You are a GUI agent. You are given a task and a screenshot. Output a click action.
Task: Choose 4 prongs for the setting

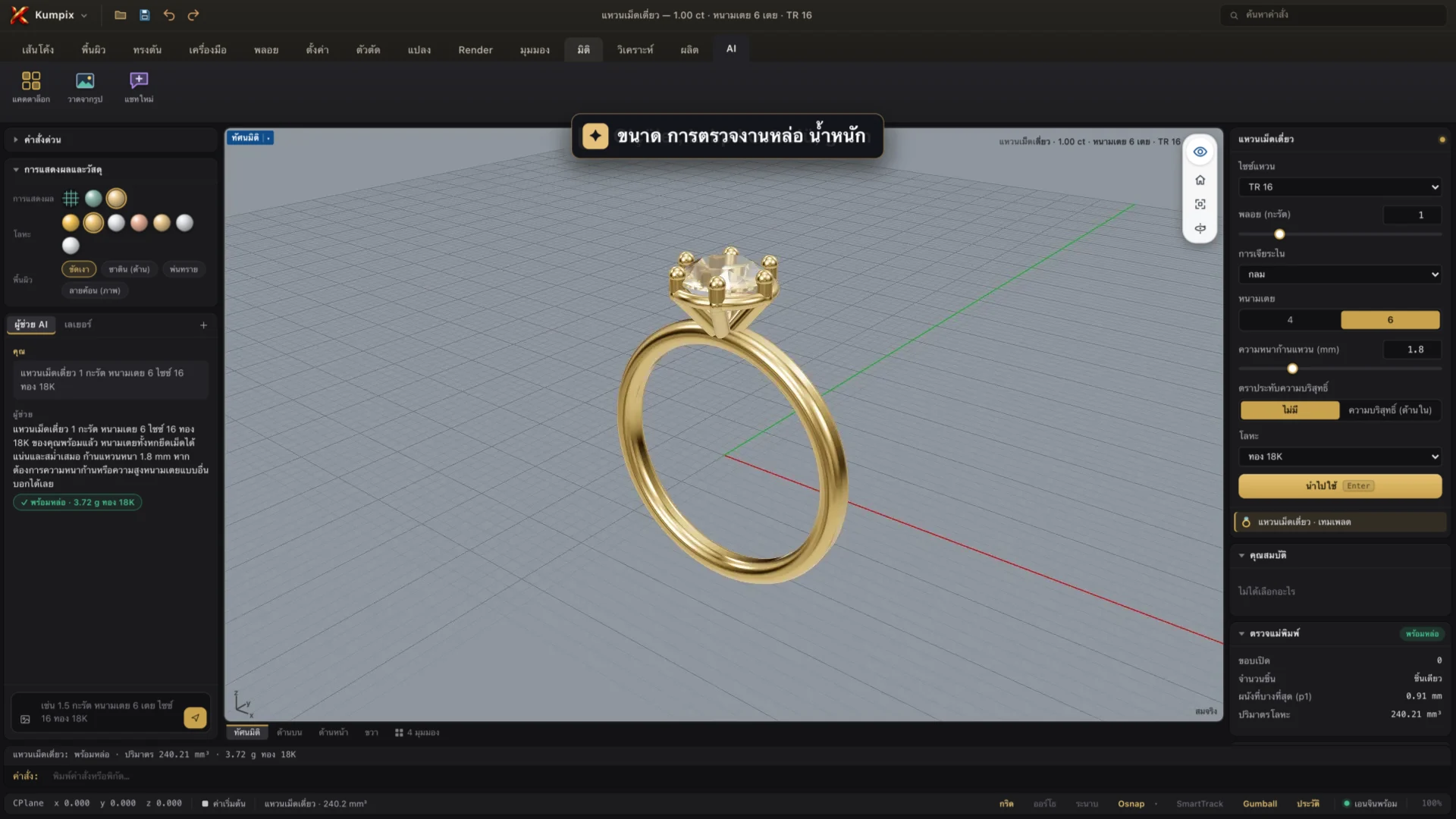pos(1290,320)
